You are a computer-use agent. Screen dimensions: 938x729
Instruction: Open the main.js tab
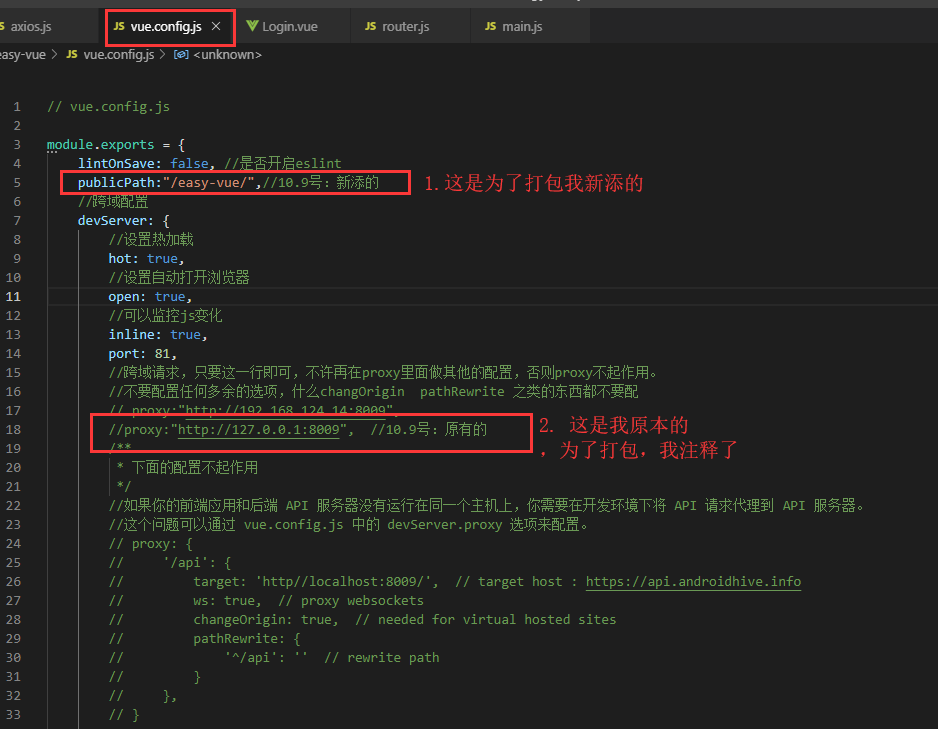click(522, 26)
